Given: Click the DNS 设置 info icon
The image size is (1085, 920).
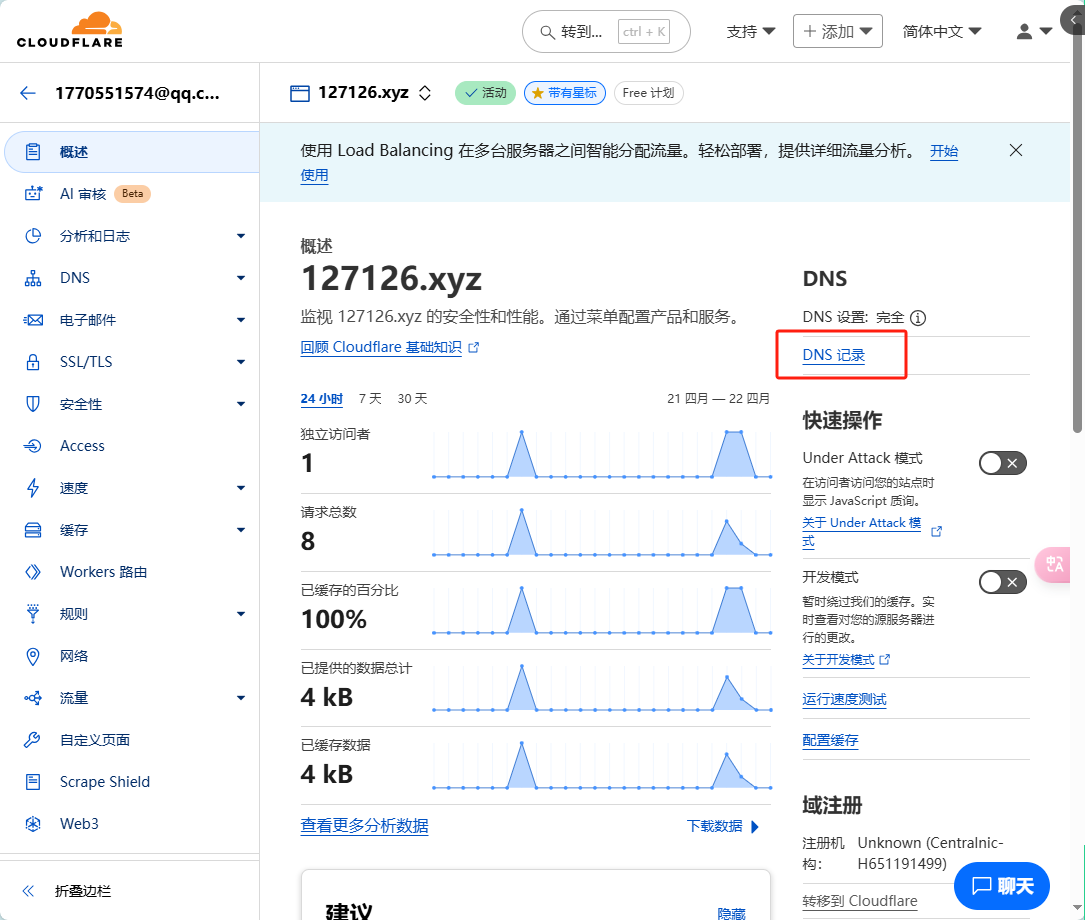Looking at the screenshot, I should pos(918,318).
